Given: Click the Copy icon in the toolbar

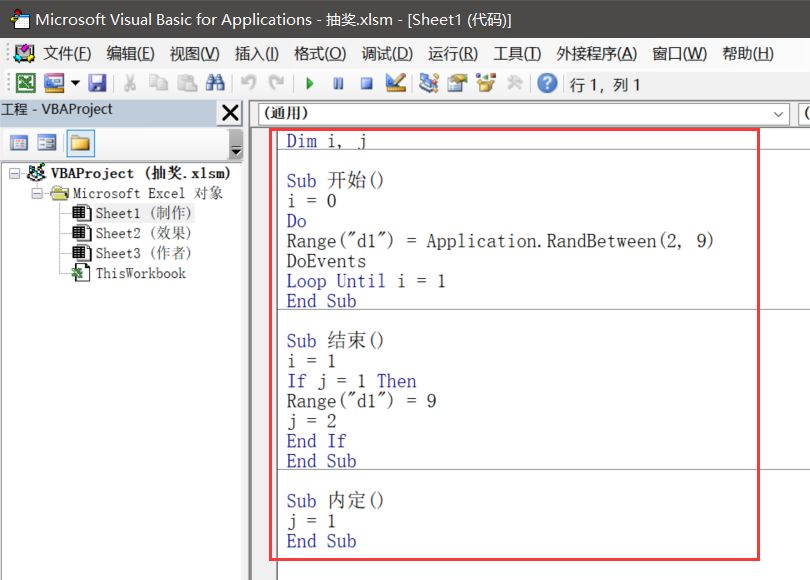Looking at the screenshot, I should pyautogui.click(x=158, y=83).
